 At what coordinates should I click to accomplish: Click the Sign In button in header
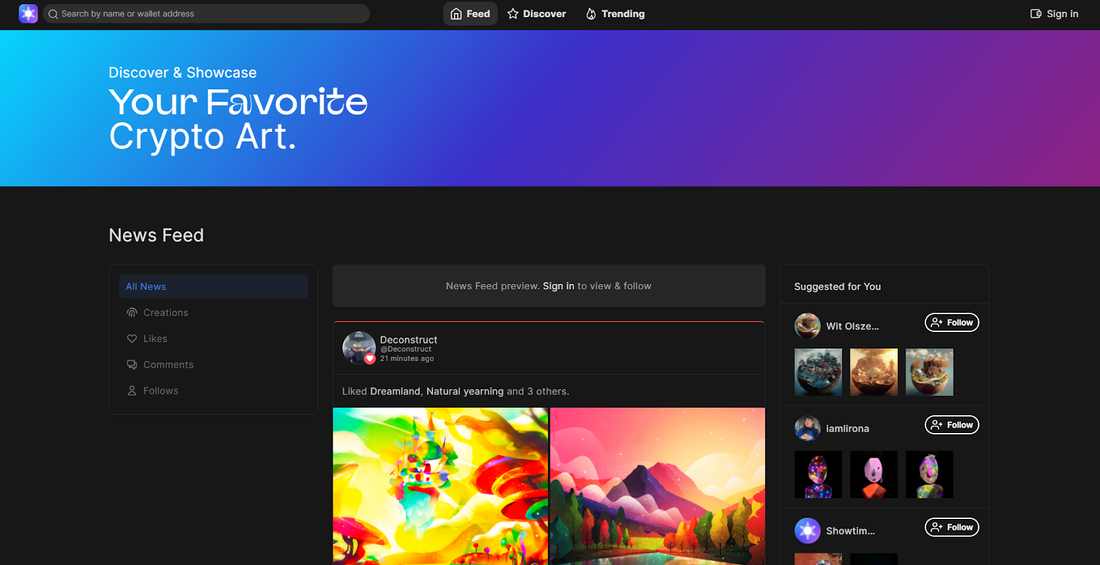pyautogui.click(x=1054, y=14)
